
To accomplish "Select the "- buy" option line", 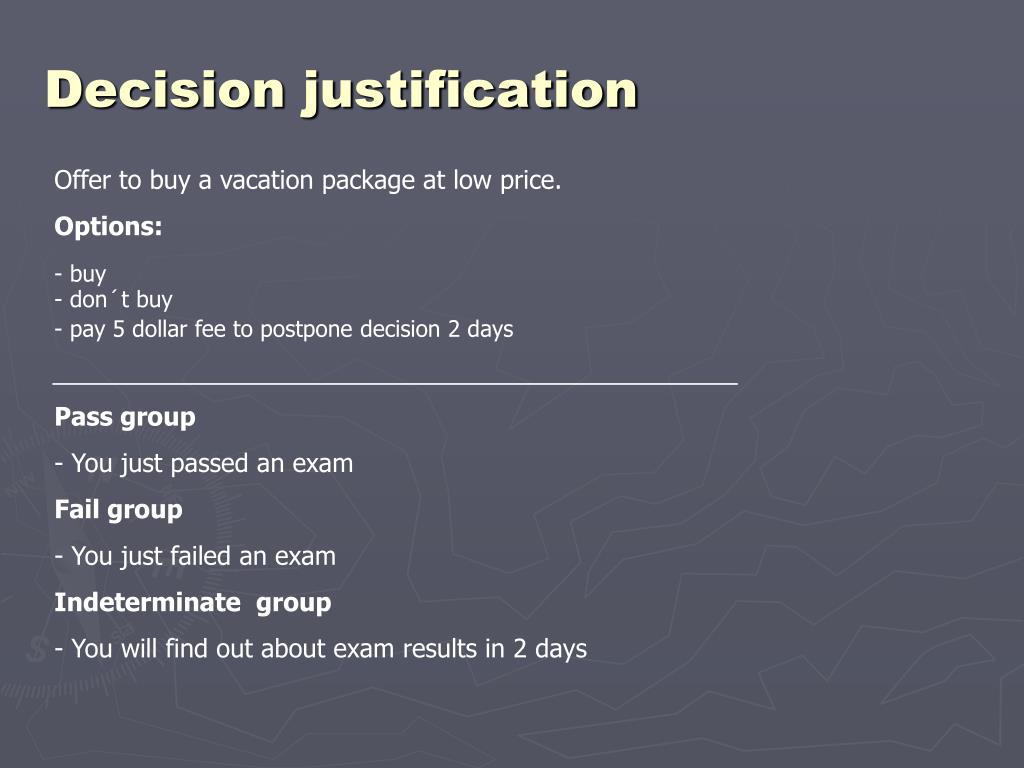I will [x=80, y=274].
